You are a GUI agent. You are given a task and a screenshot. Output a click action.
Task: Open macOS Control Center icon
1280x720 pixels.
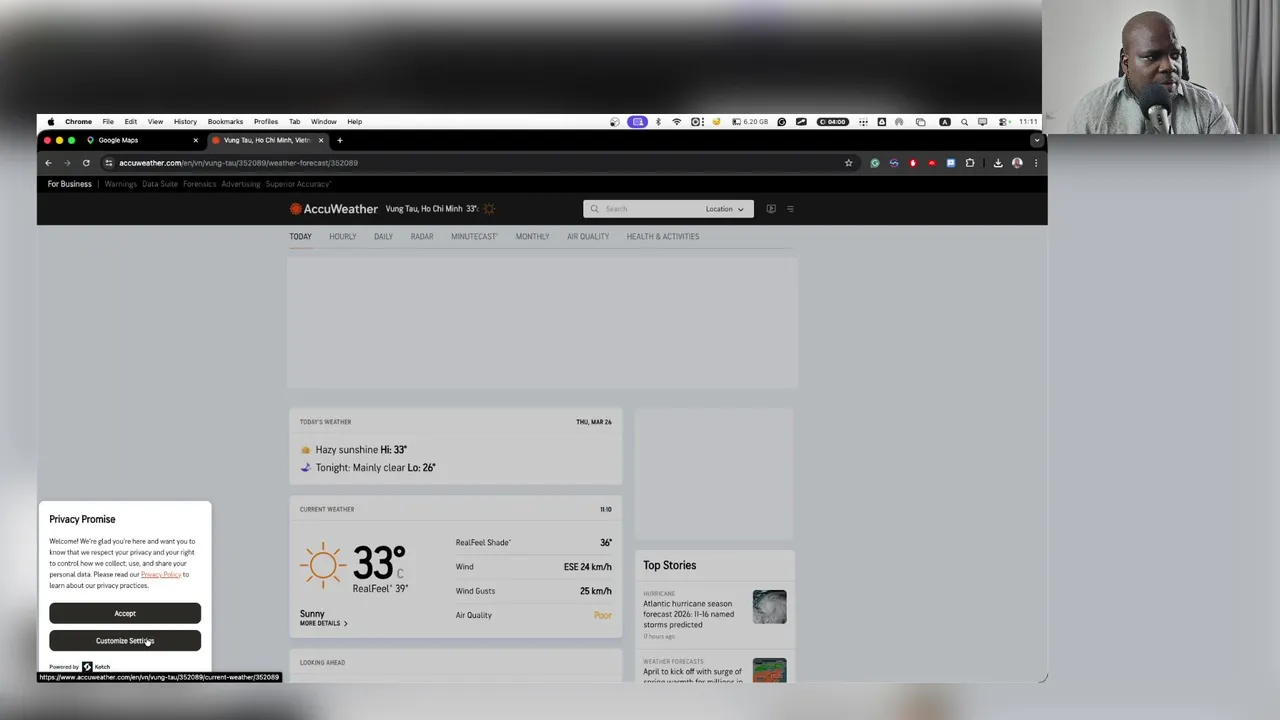pos(1002,122)
